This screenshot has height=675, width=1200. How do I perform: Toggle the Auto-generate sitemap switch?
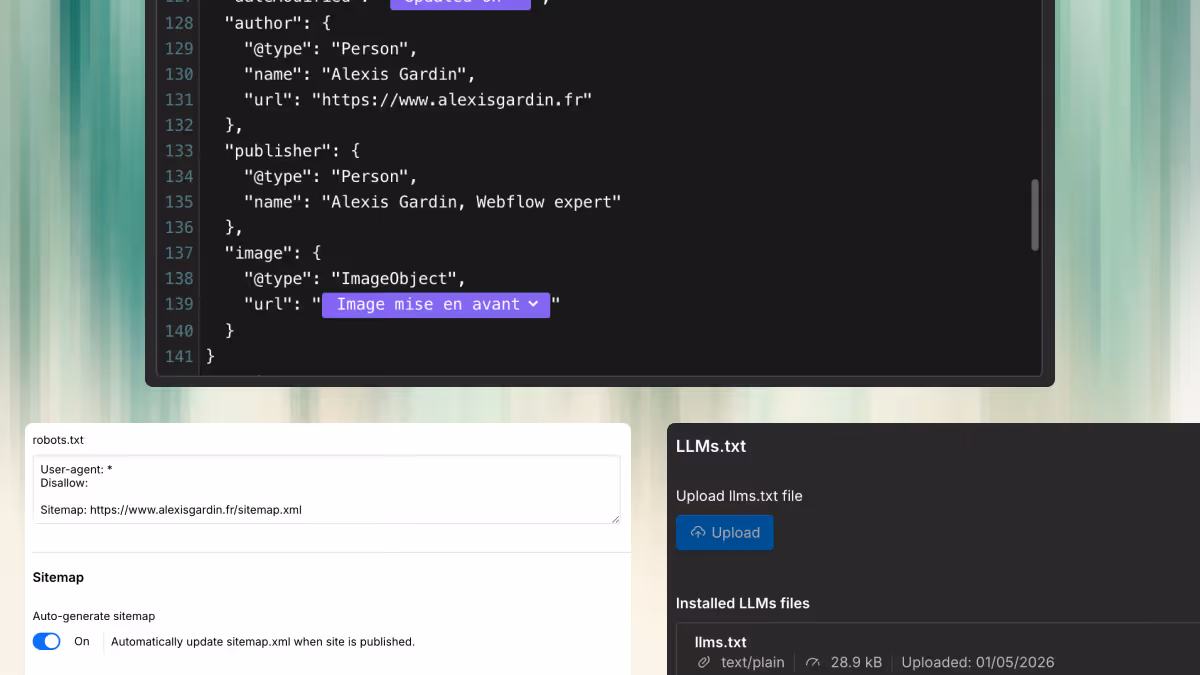tap(47, 641)
